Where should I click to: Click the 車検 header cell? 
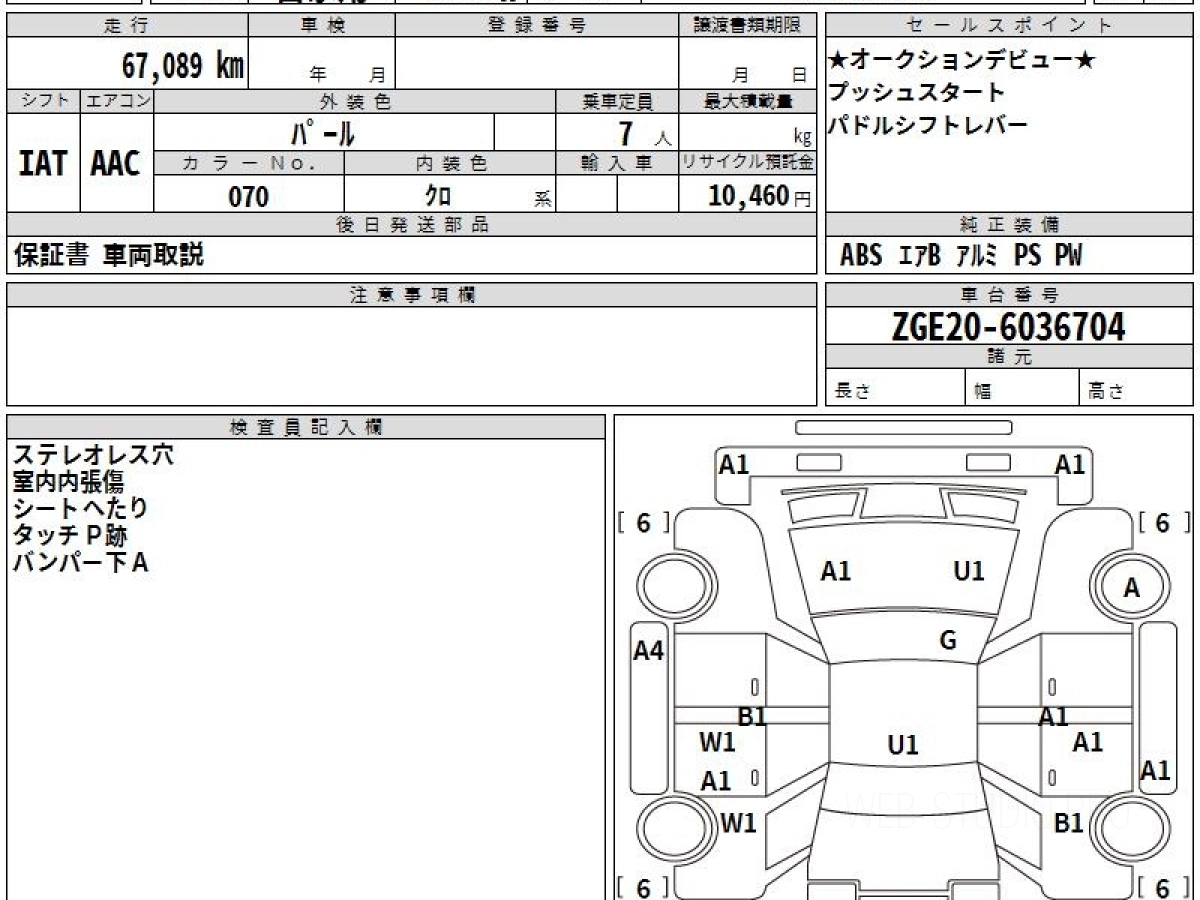322,26
